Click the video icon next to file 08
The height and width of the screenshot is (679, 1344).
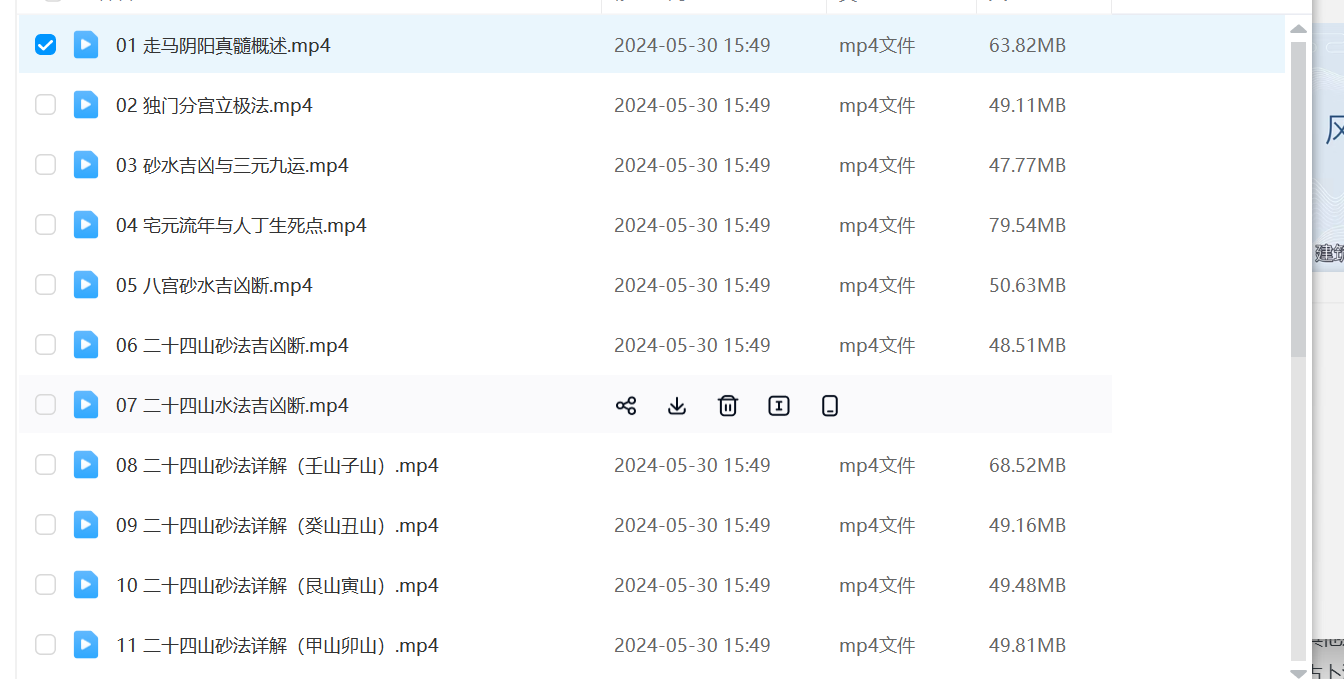click(x=86, y=465)
